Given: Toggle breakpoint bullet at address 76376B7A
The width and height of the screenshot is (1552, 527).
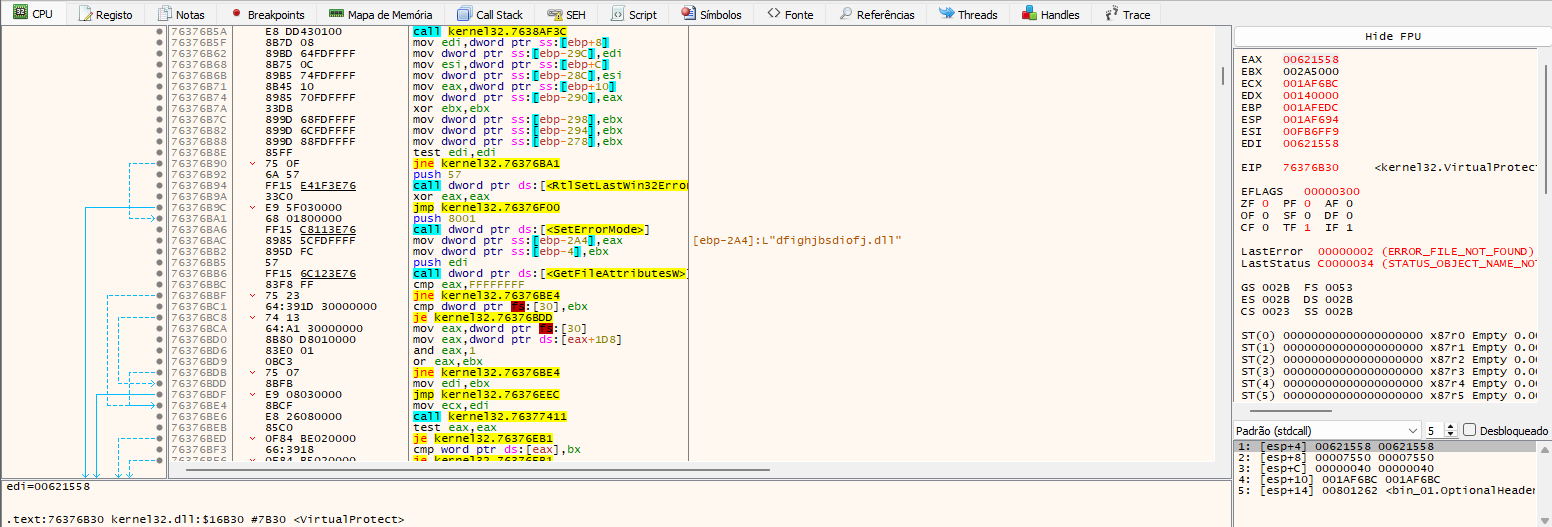Looking at the screenshot, I should coord(160,108).
